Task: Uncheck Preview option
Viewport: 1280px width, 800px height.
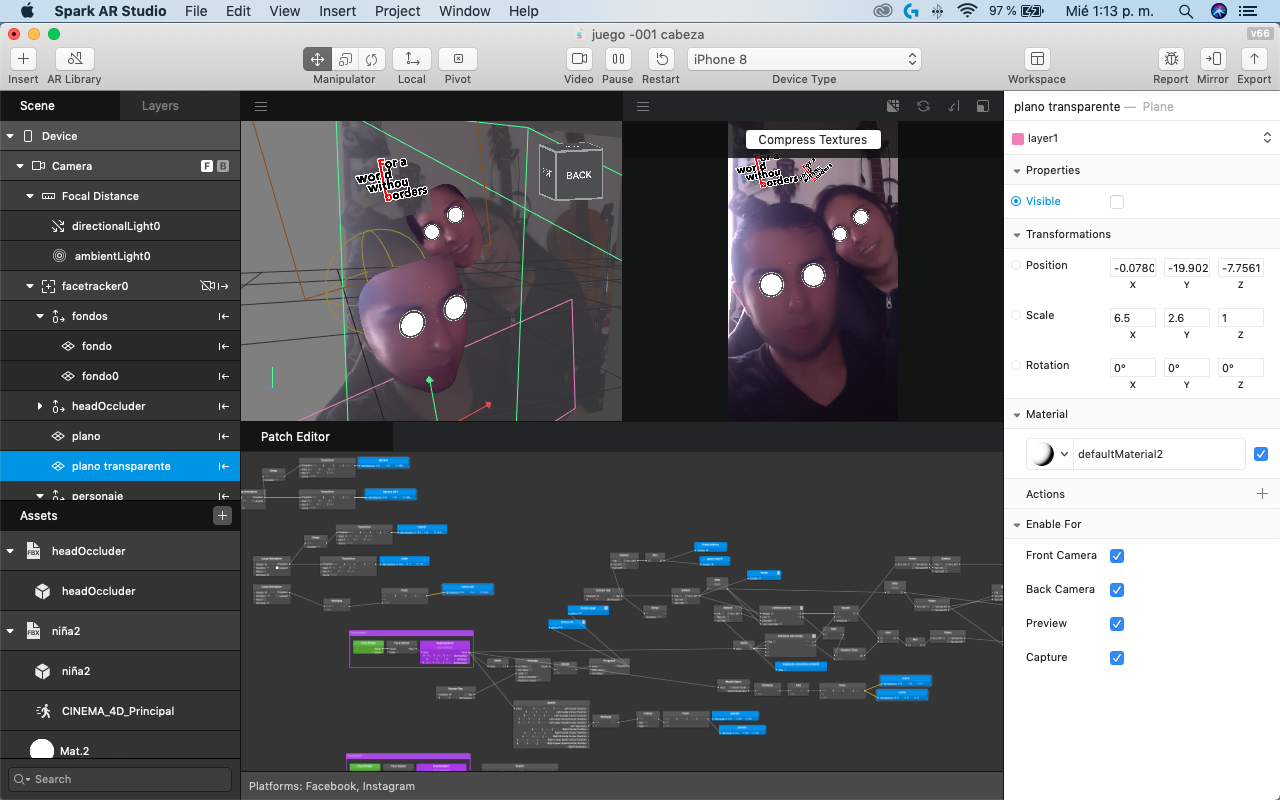Action: point(1117,624)
